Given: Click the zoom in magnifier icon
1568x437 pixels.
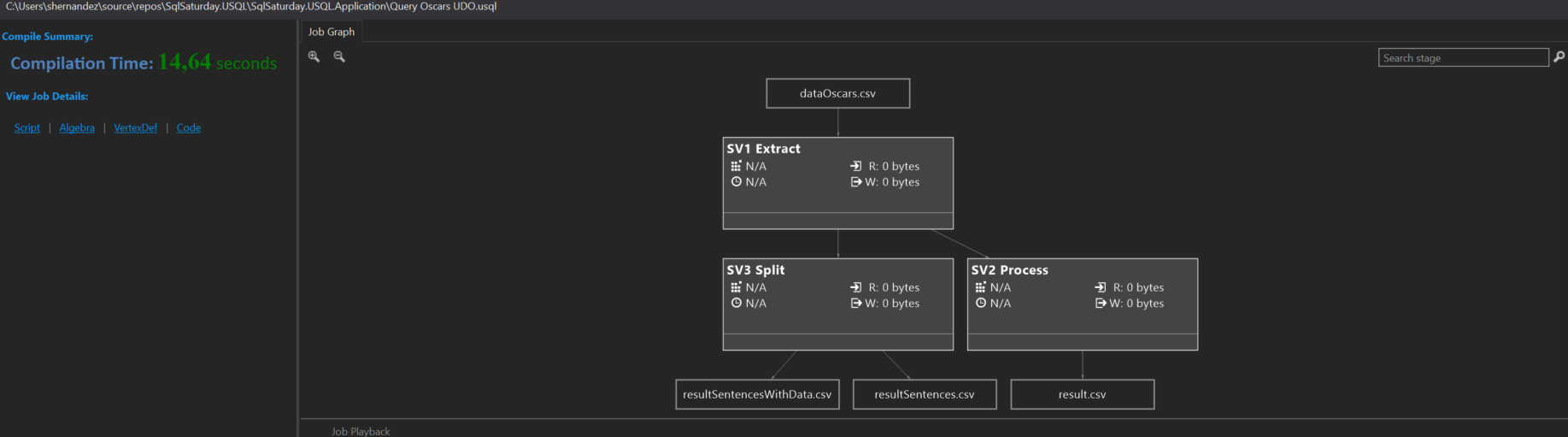Looking at the screenshot, I should 314,56.
